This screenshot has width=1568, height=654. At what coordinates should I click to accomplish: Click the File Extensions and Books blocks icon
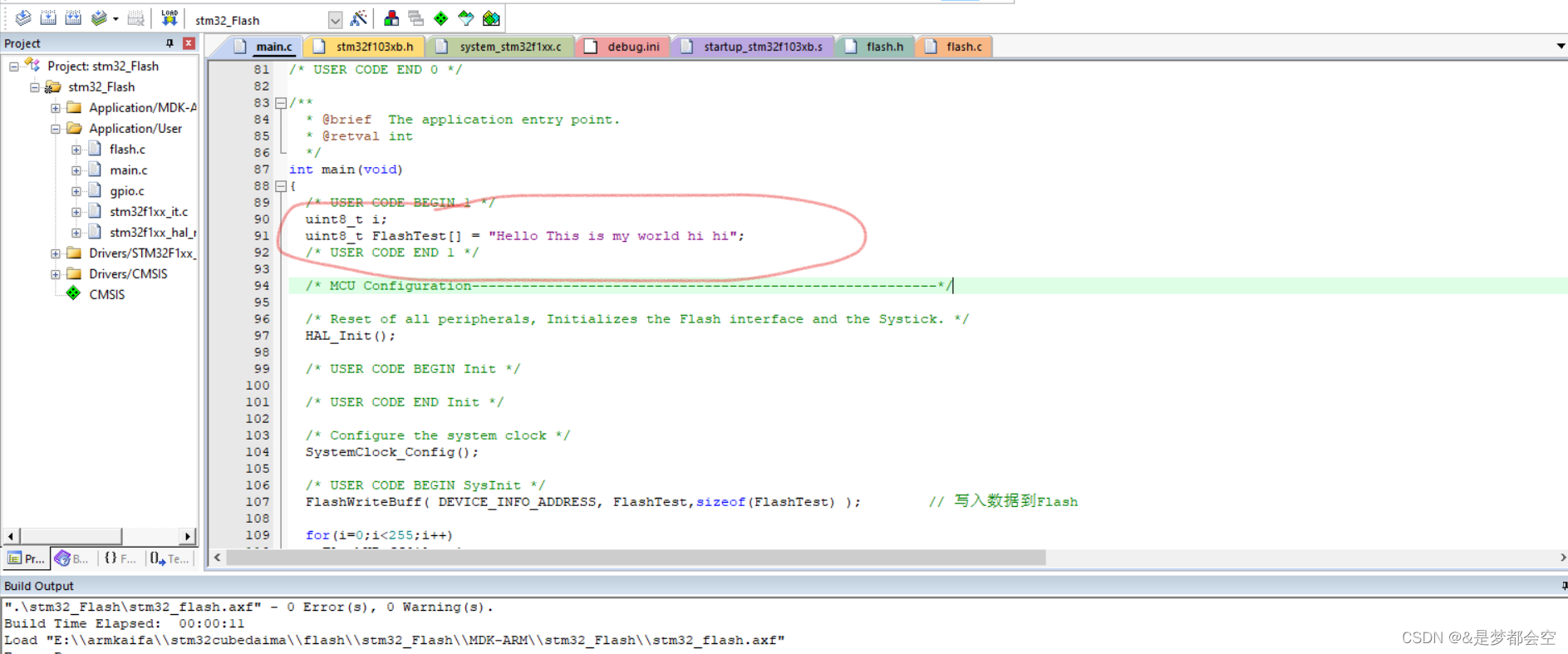point(391,18)
